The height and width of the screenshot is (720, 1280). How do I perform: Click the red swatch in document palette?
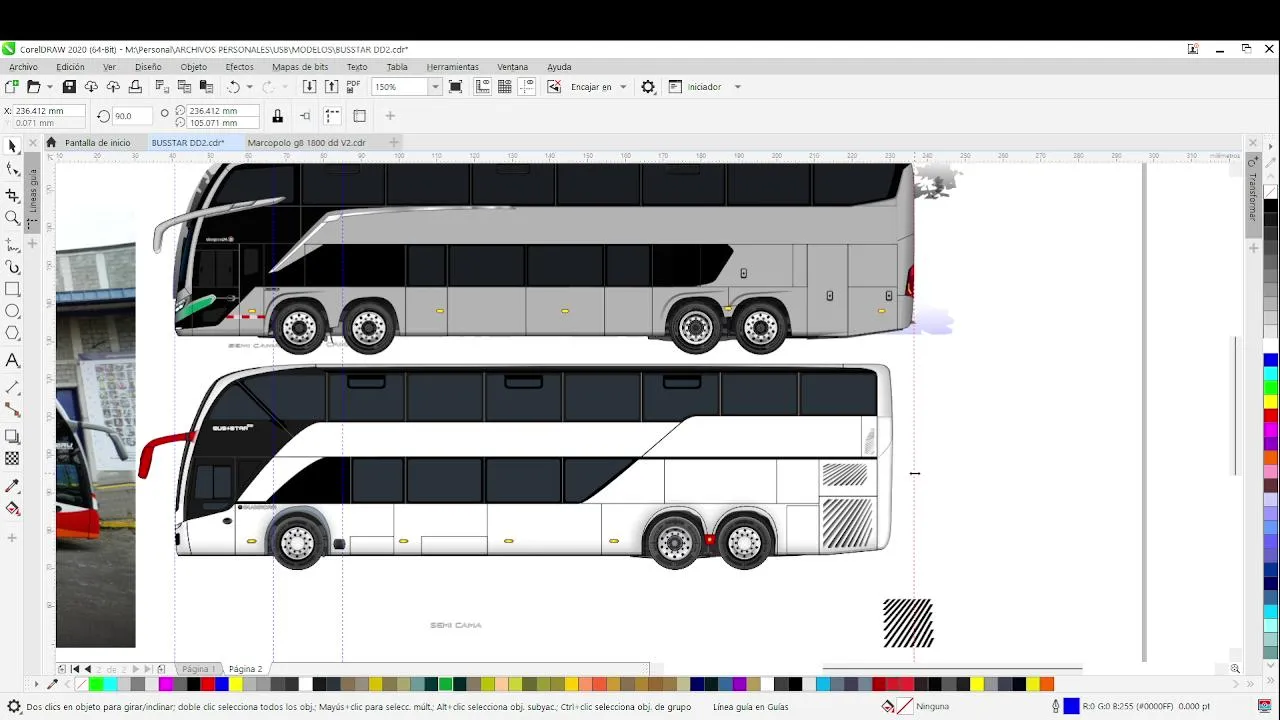pyautogui.click(x=208, y=684)
